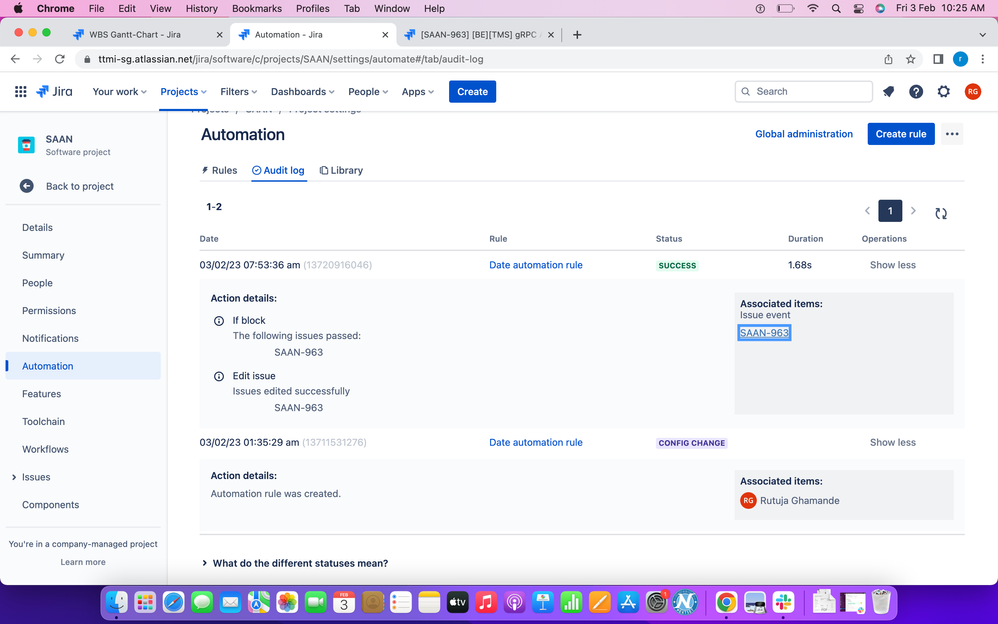Open Chrome three-dot menu
Screen dimensions: 998x624
(983, 59)
